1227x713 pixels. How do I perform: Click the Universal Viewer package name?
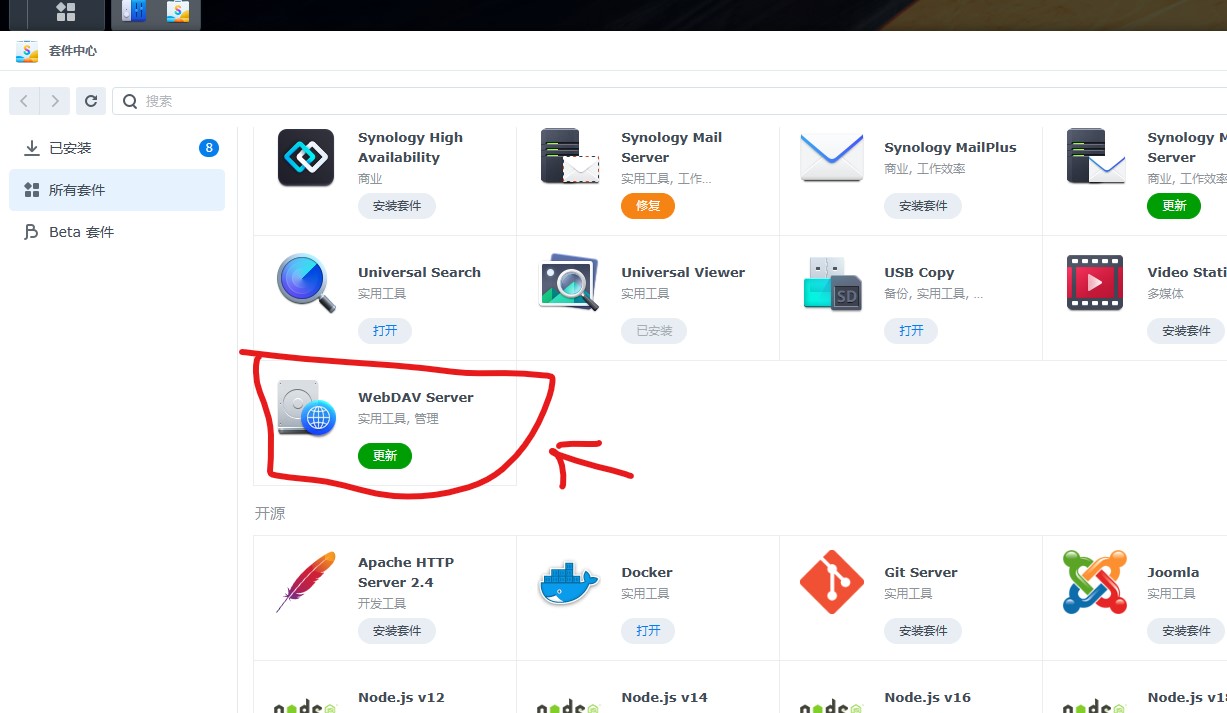pyautogui.click(x=683, y=273)
